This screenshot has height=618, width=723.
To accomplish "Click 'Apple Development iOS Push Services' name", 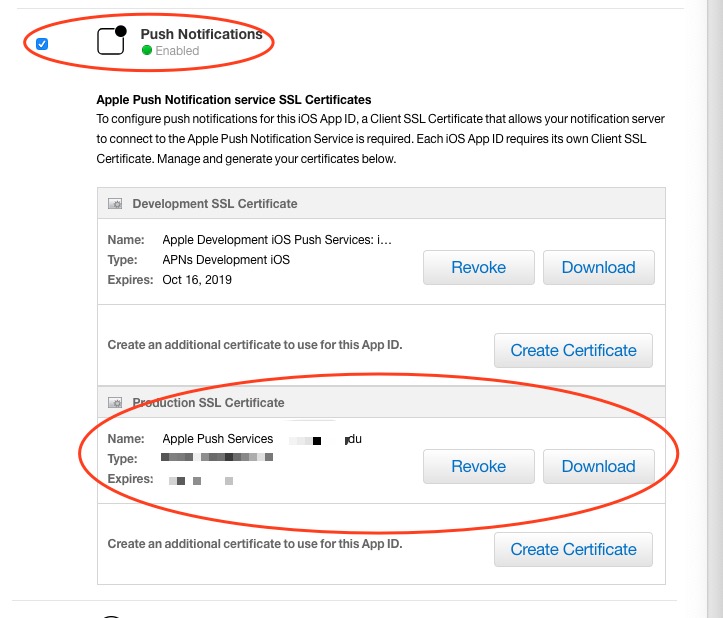I will coord(277,240).
